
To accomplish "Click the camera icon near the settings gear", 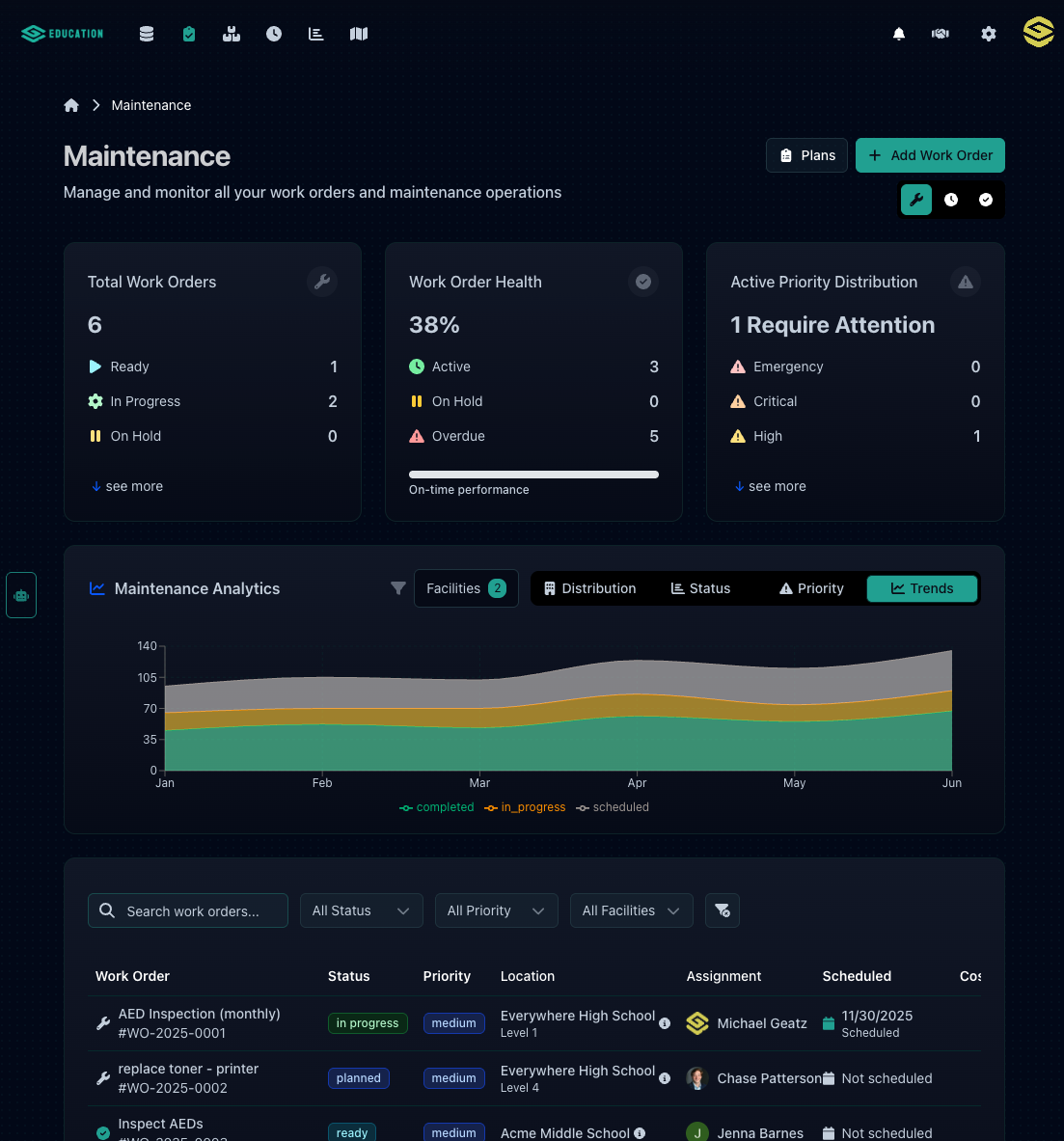I will (940, 33).
